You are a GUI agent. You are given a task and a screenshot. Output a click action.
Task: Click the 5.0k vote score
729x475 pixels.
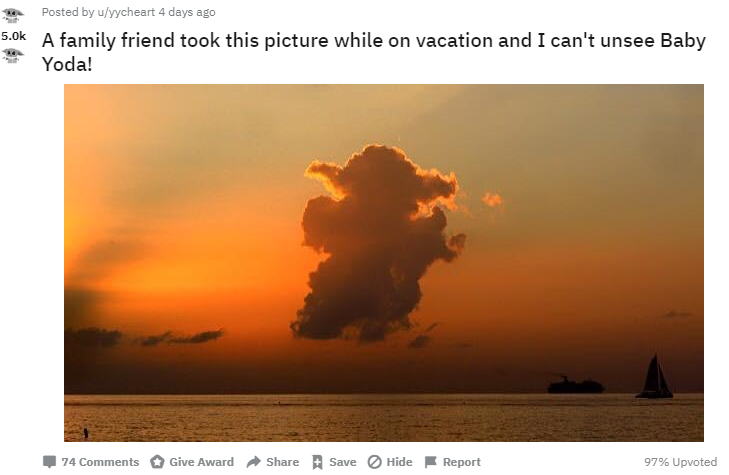[13, 36]
